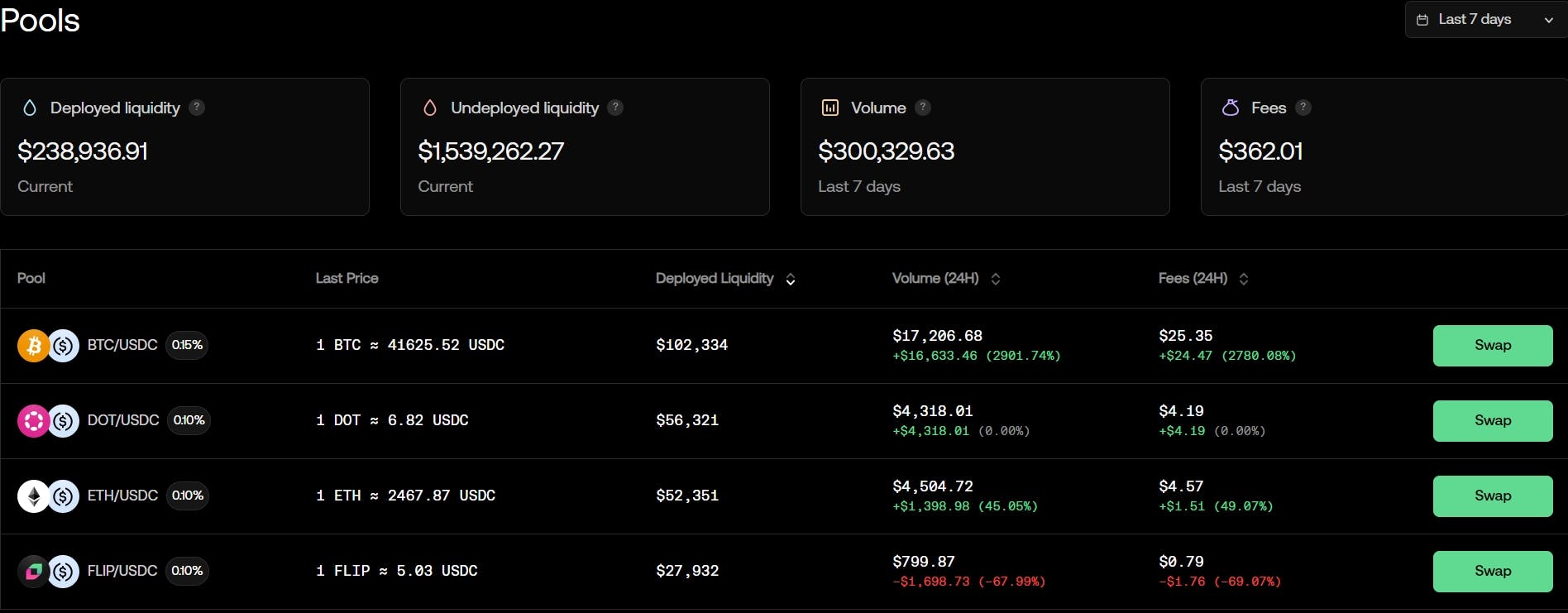Viewport: 1568px width, 613px height.
Task: Click the question mark next to Volume
Action: click(923, 108)
